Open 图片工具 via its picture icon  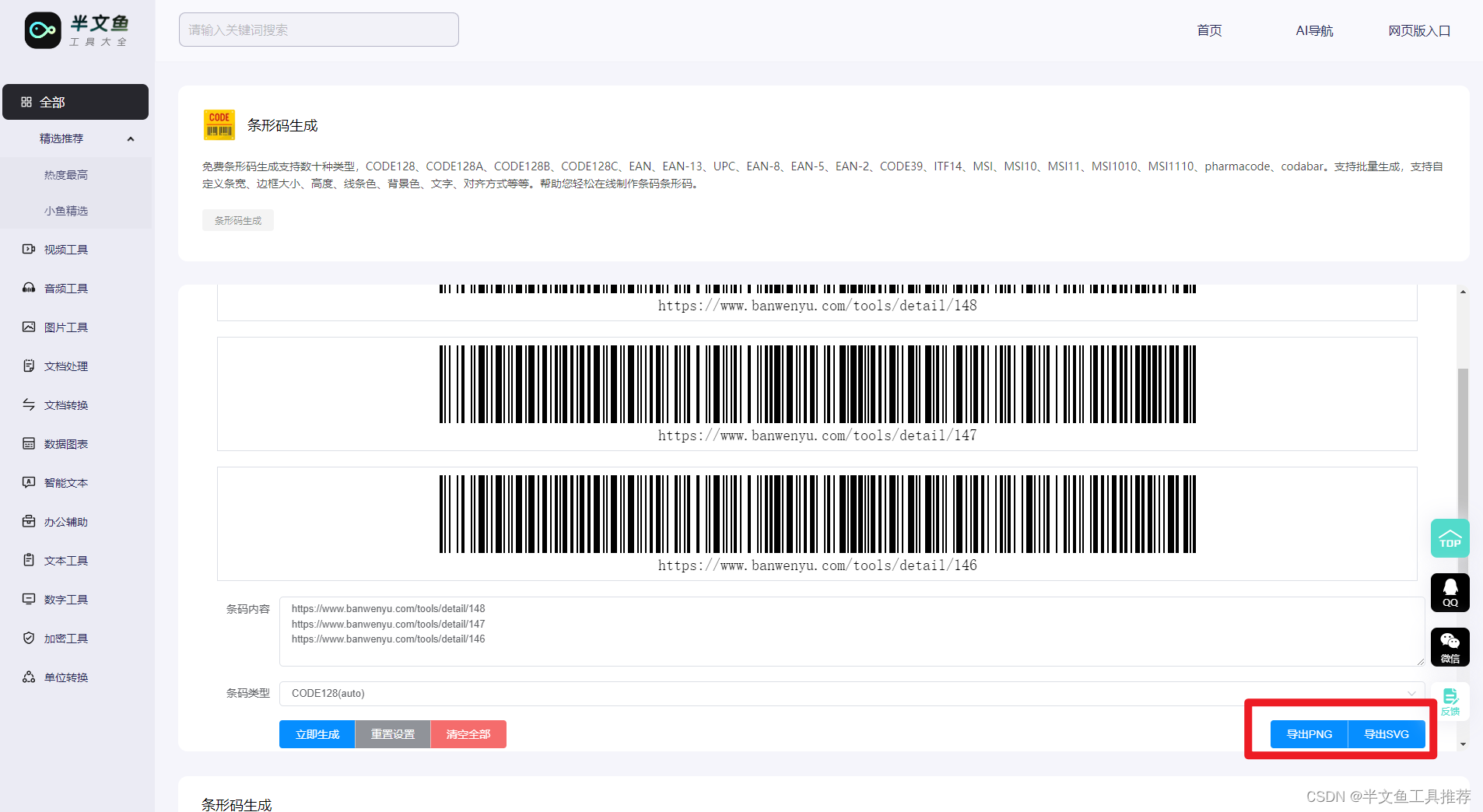(x=29, y=327)
